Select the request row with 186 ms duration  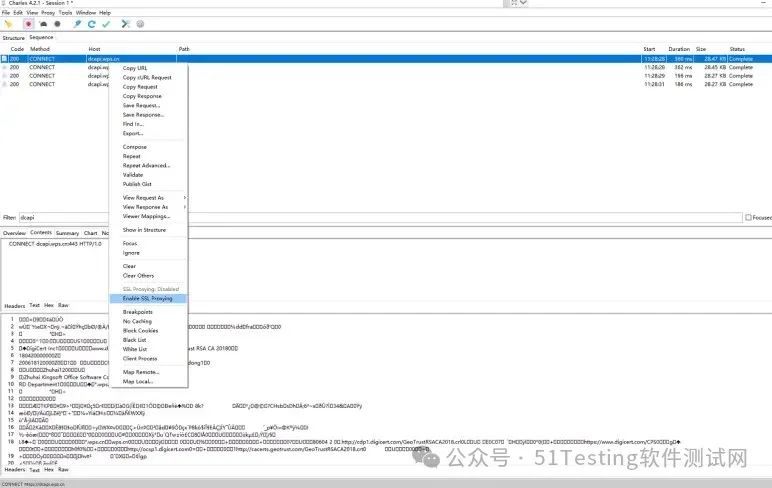386,84
